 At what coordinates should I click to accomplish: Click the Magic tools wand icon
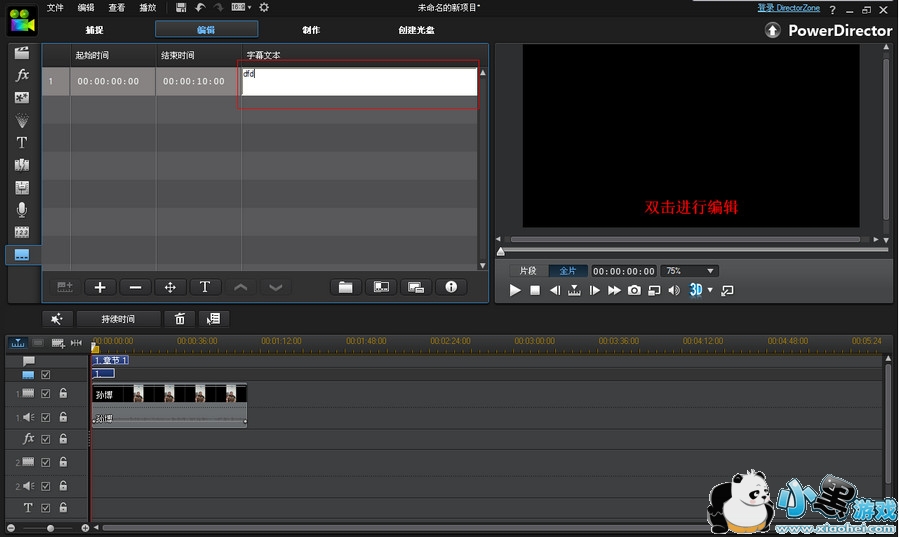tap(57, 319)
